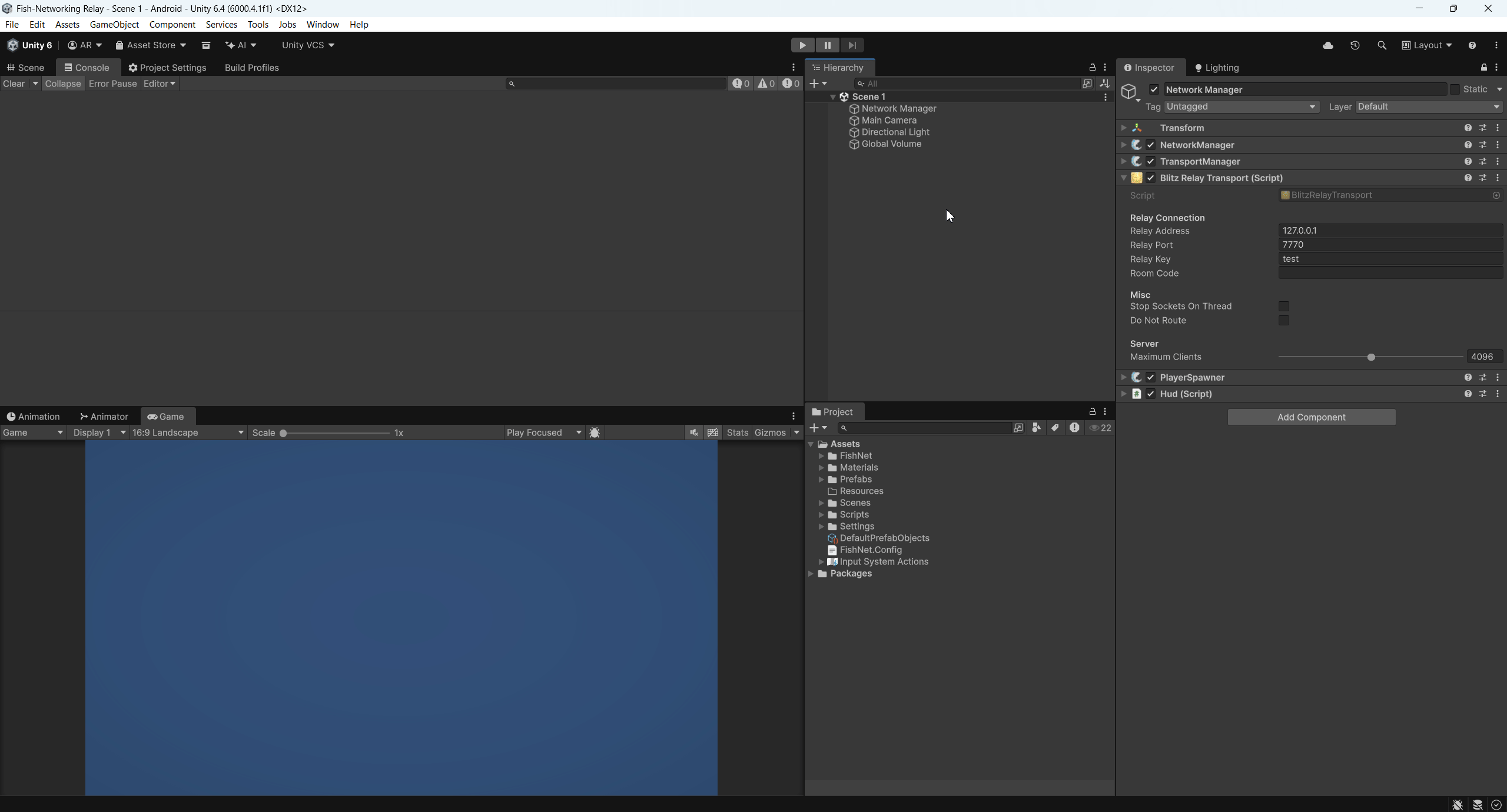Mute audio in the Game view toolbar
Screen dimensions: 1507x812
click(x=694, y=432)
